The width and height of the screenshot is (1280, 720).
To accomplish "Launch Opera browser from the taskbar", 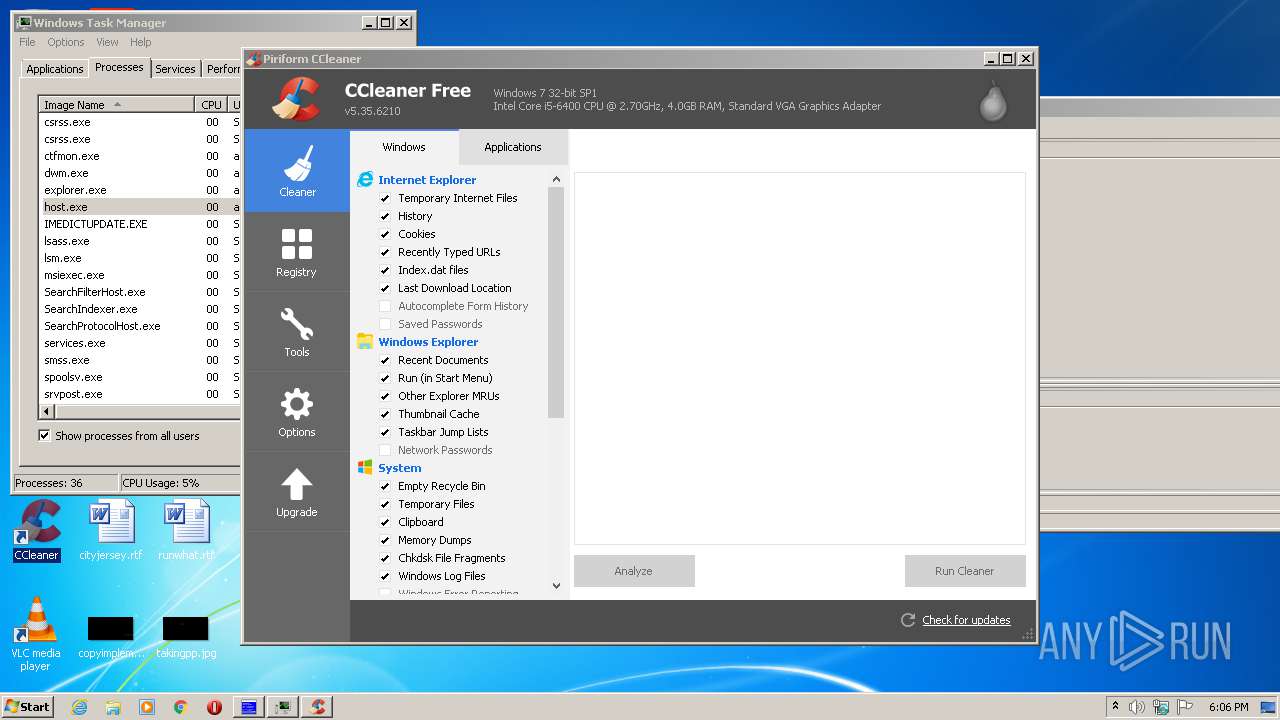I will point(214,707).
